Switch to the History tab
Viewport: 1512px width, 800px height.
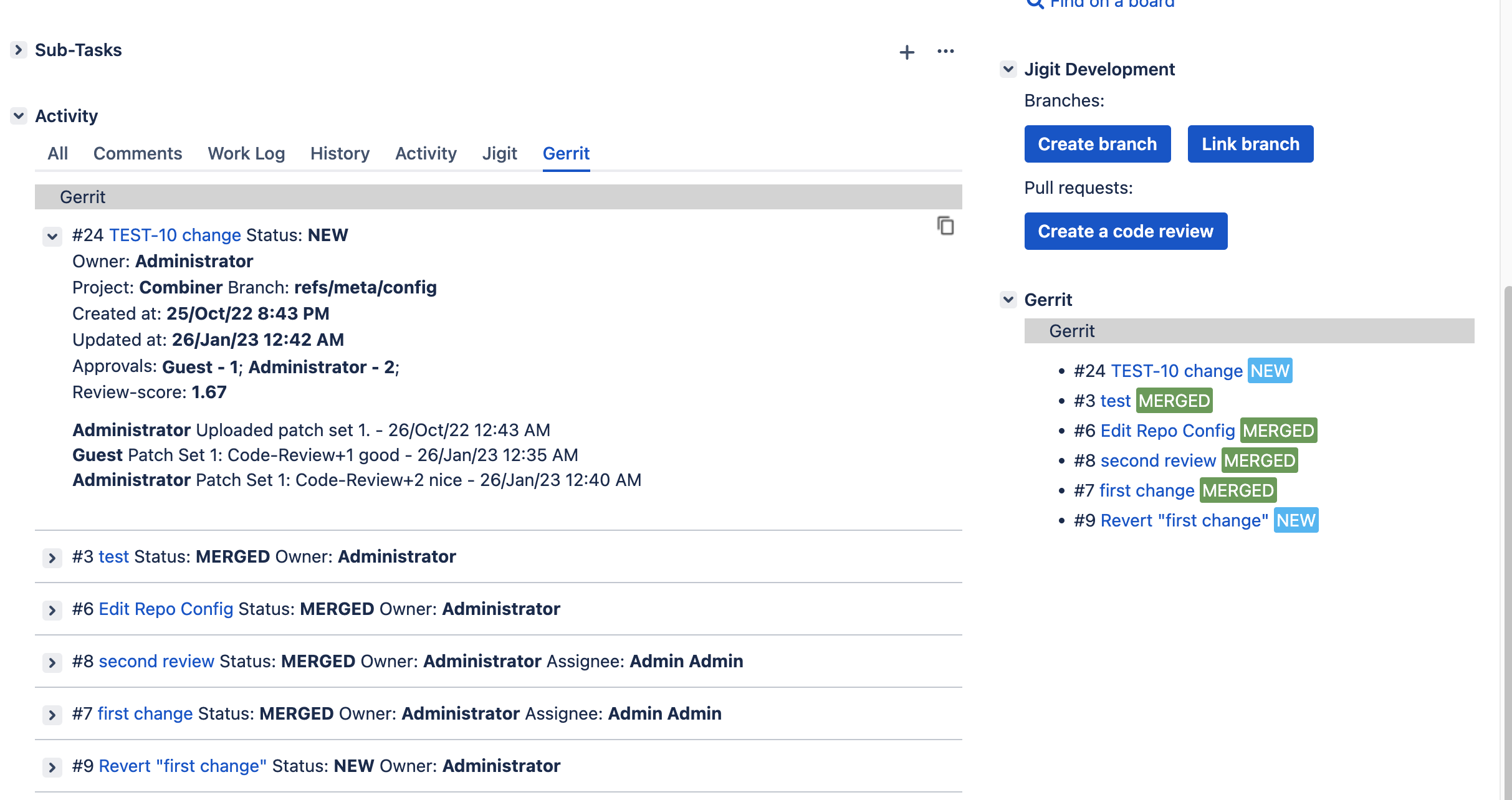tap(340, 153)
